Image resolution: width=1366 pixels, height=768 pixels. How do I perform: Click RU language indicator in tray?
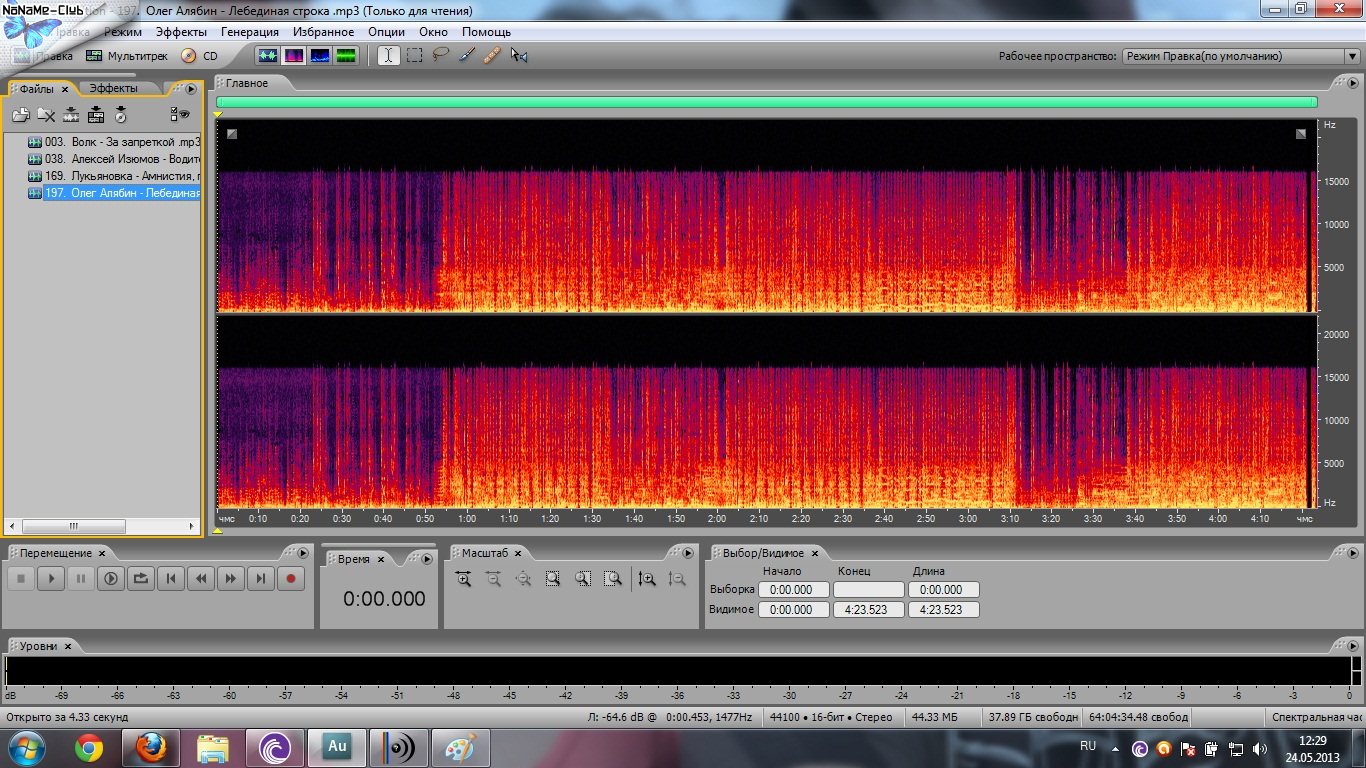(1088, 746)
